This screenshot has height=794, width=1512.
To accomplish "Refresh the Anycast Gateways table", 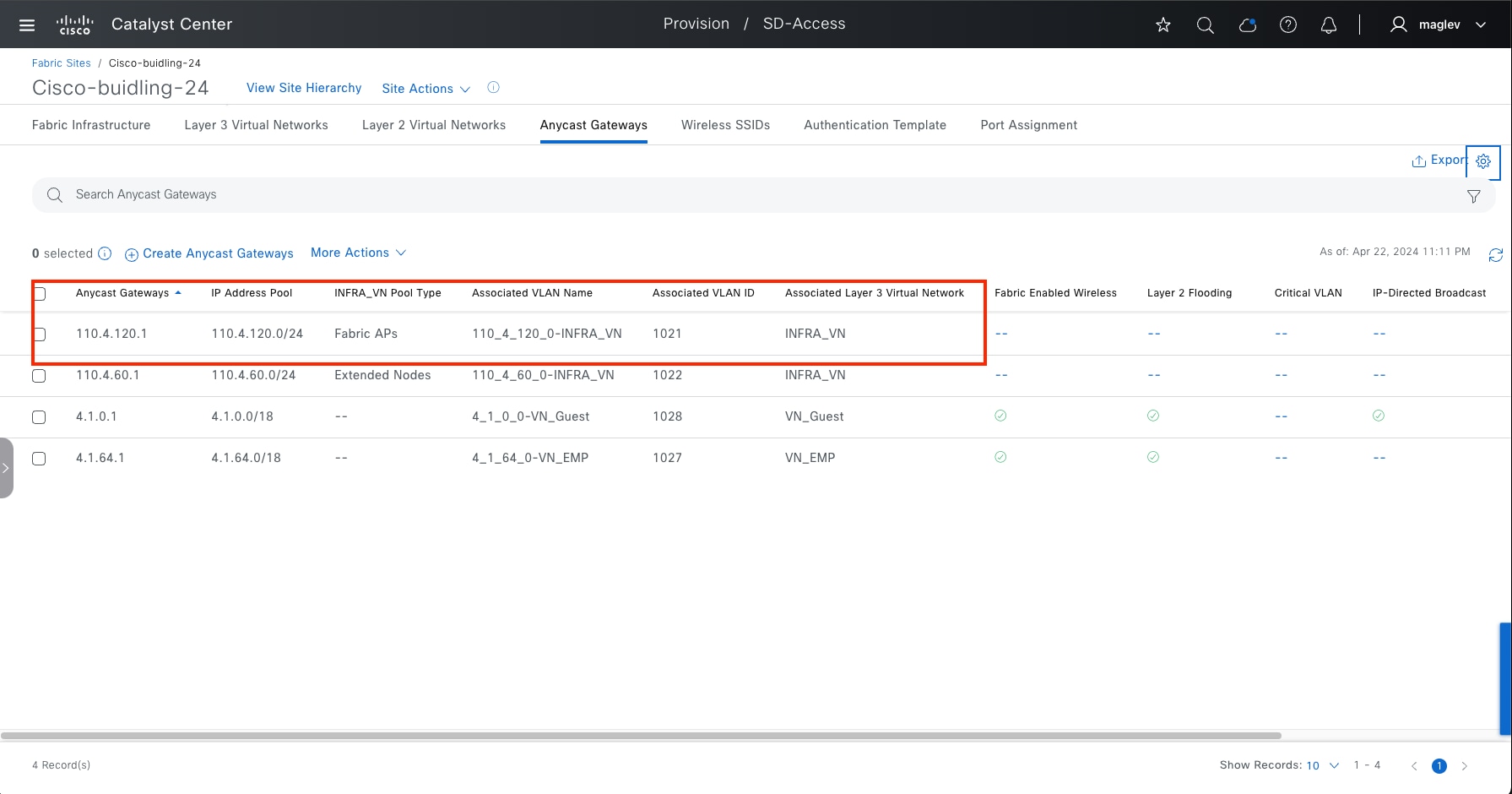I will 1495,255.
